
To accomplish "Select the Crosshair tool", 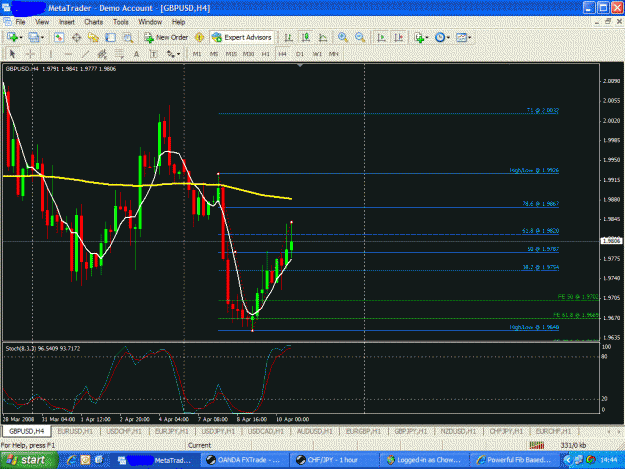I will point(30,54).
